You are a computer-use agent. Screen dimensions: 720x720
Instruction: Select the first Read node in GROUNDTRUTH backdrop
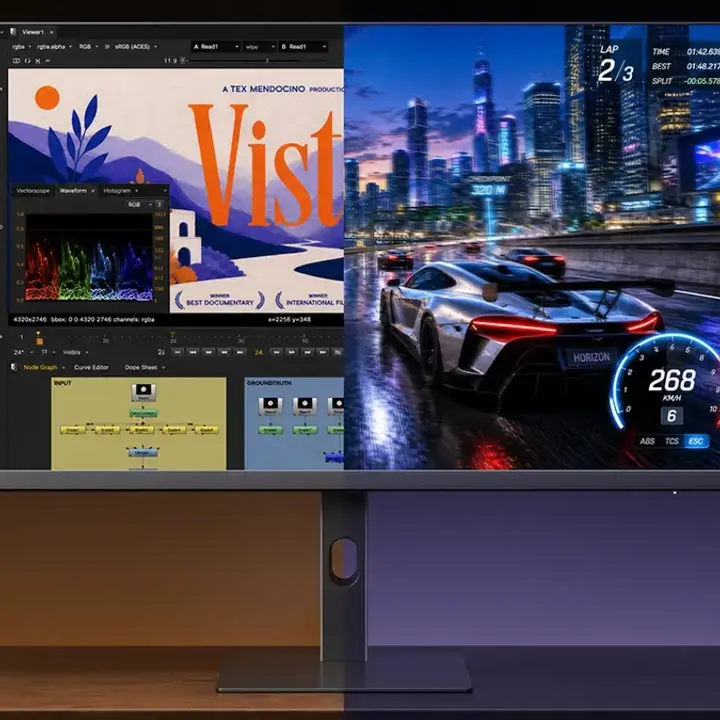click(x=270, y=406)
